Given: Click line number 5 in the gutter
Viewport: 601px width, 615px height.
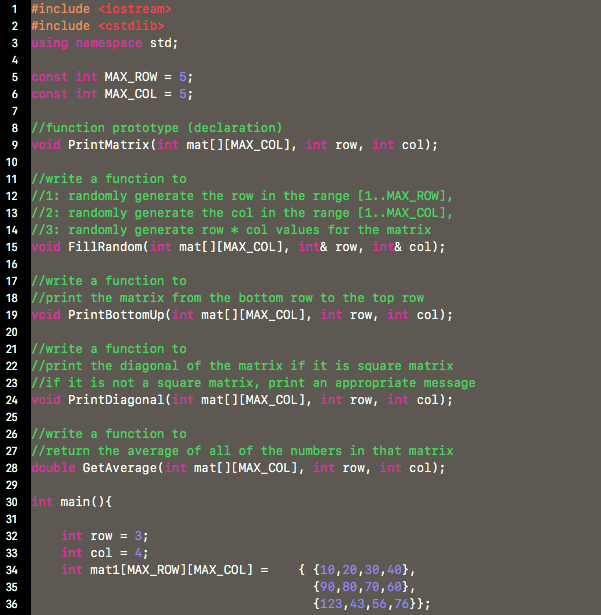Looking at the screenshot, I should pyautogui.click(x=15, y=77).
